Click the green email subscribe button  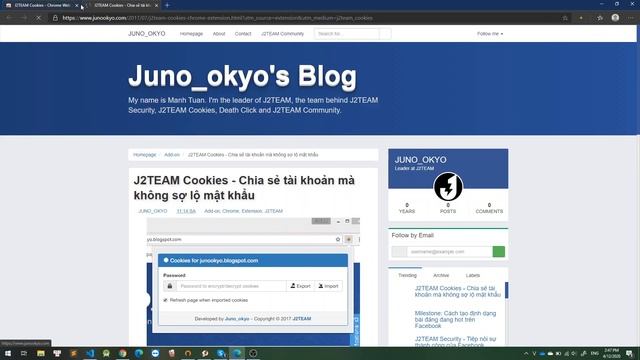tap(499, 251)
